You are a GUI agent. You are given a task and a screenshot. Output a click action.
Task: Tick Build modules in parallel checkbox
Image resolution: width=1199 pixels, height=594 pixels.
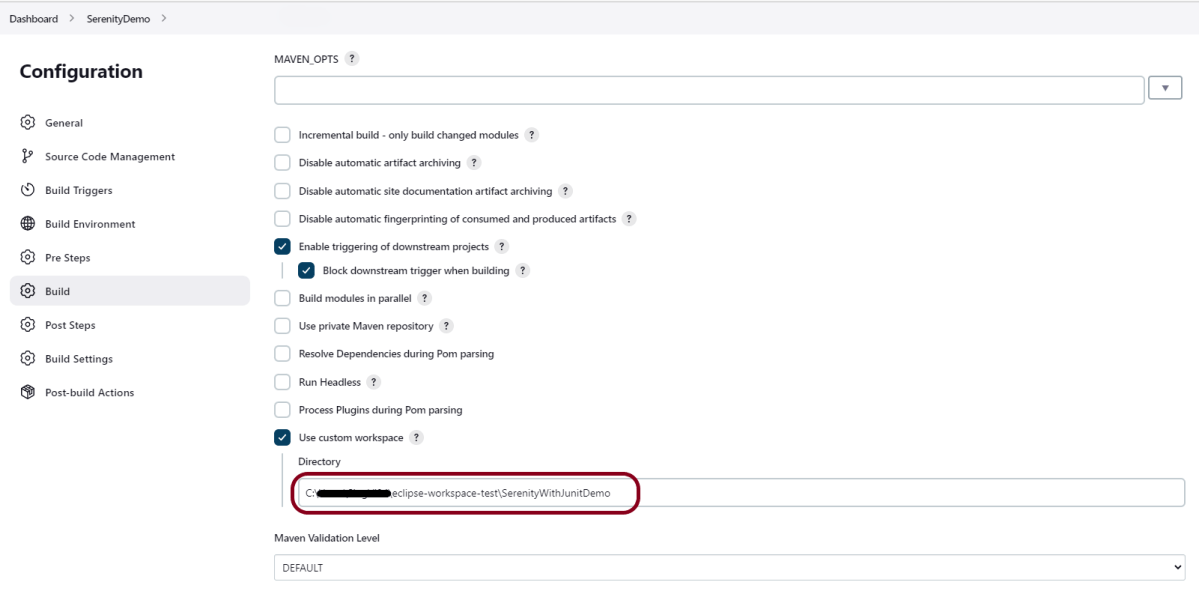pos(282,298)
